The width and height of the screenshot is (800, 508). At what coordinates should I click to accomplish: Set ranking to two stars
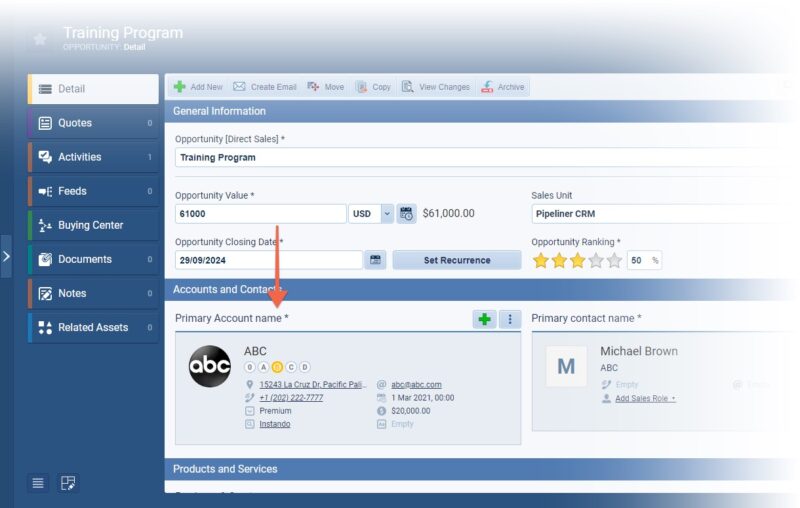[x=559, y=261]
